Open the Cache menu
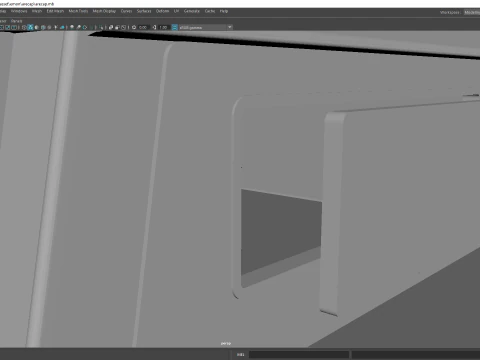 coord(210,11)
